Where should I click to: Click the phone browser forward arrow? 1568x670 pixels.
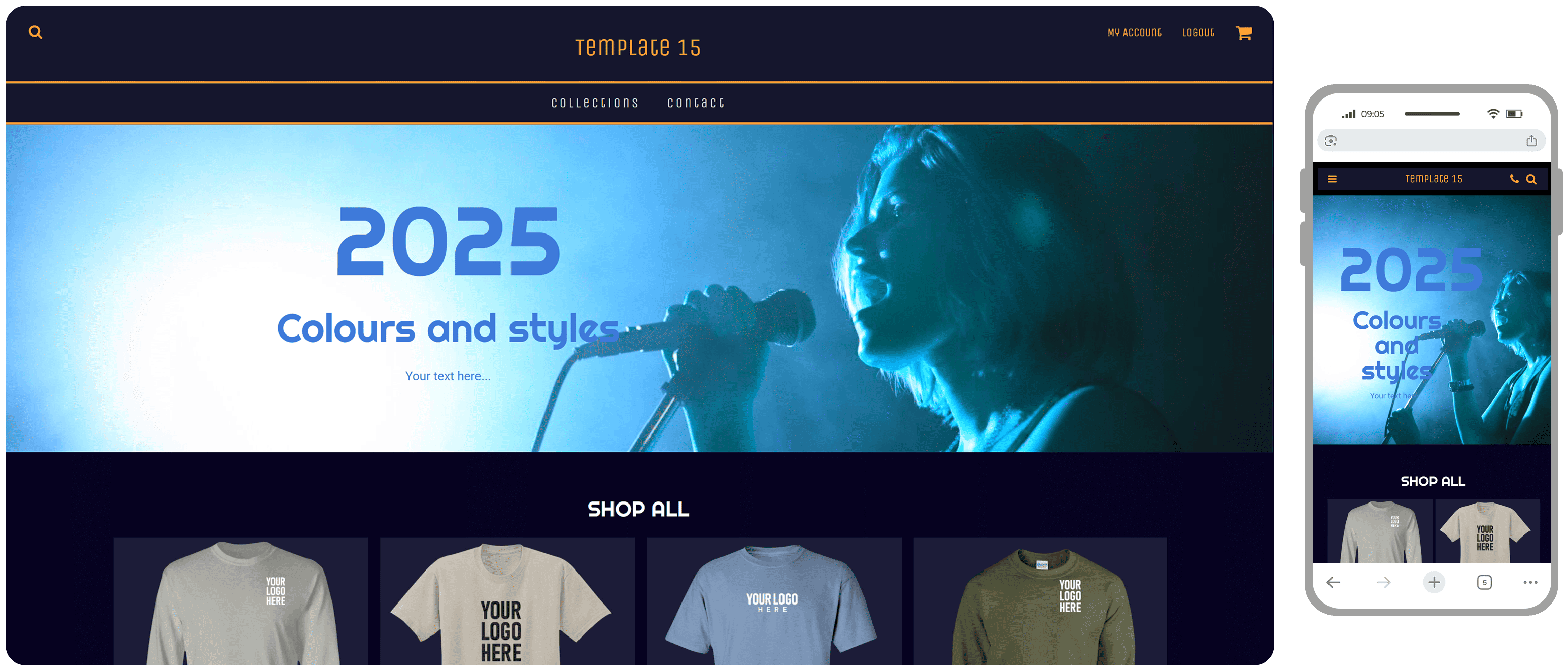tap(1384, 582)
